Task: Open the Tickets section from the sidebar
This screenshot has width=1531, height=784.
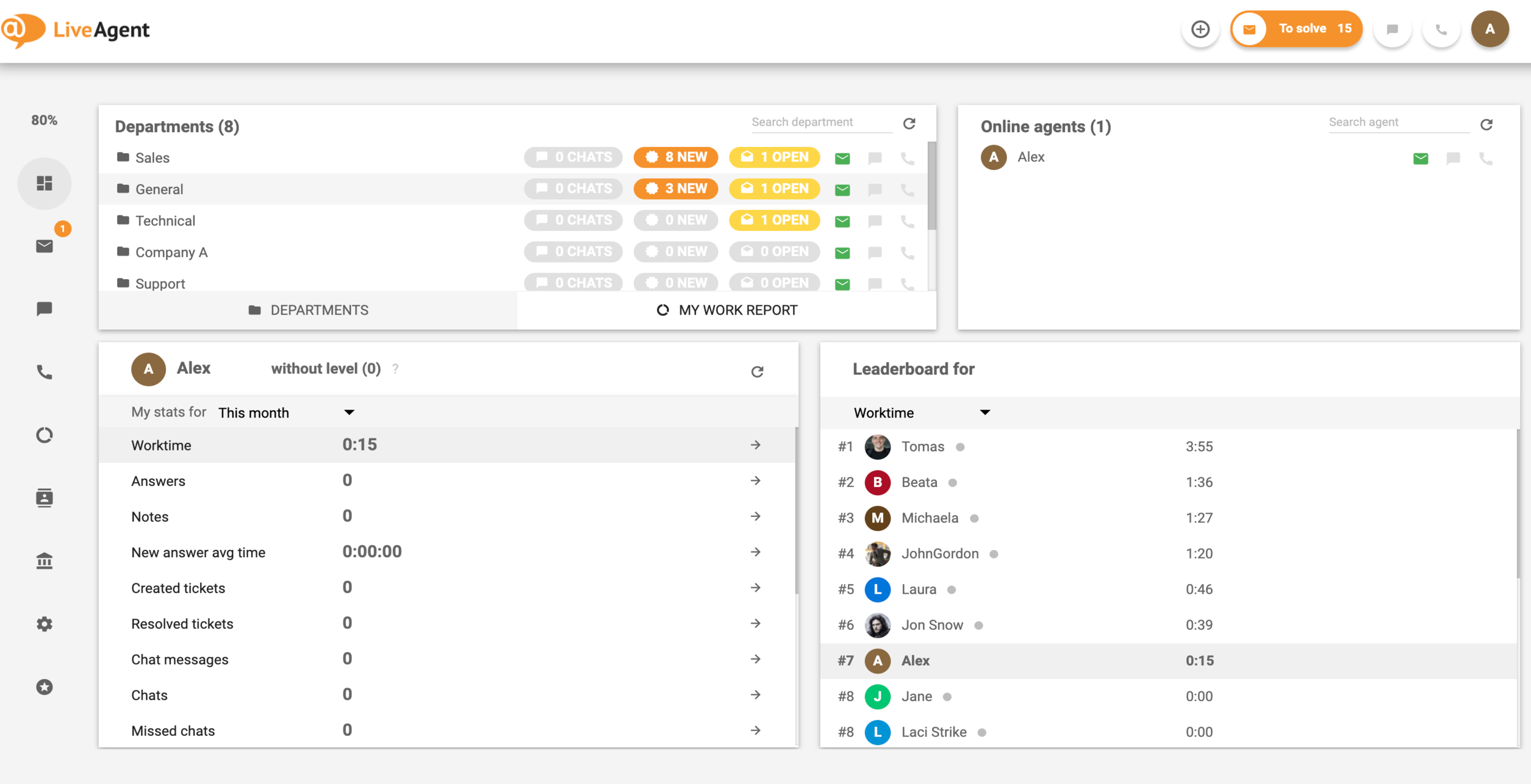Action: (x=45, y=246)
